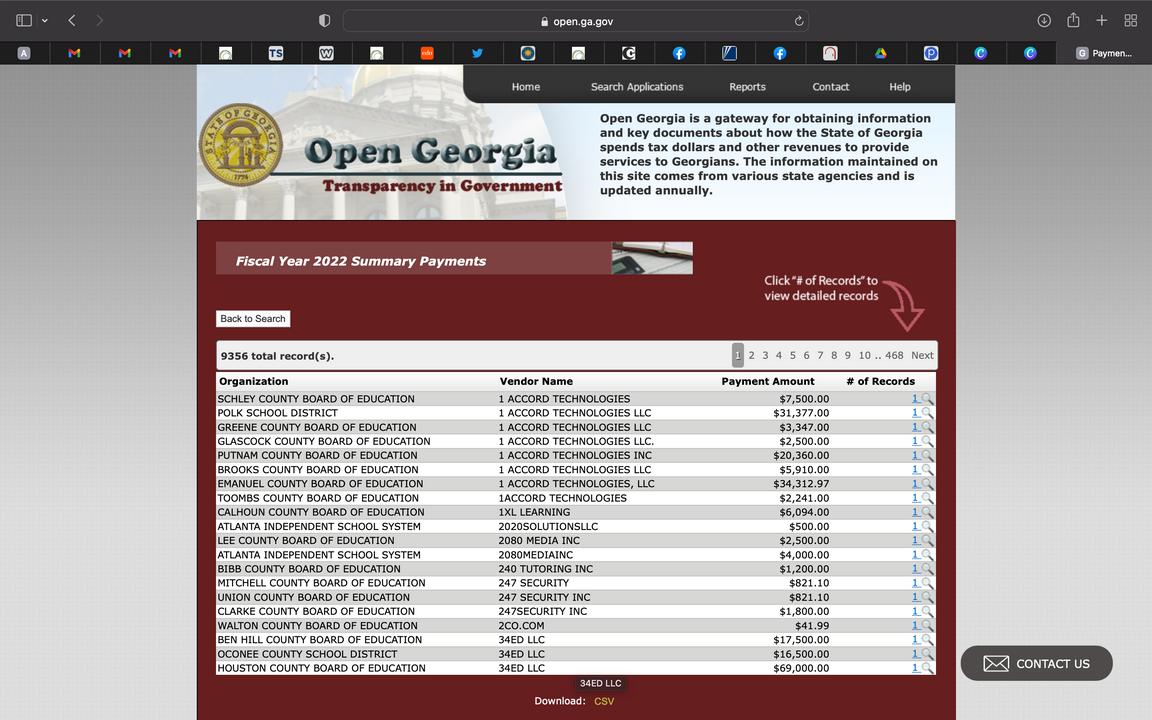Click magnifier icon for Union County row
This screenshot has width=1152, height=720.
click(x=927, y=597)
